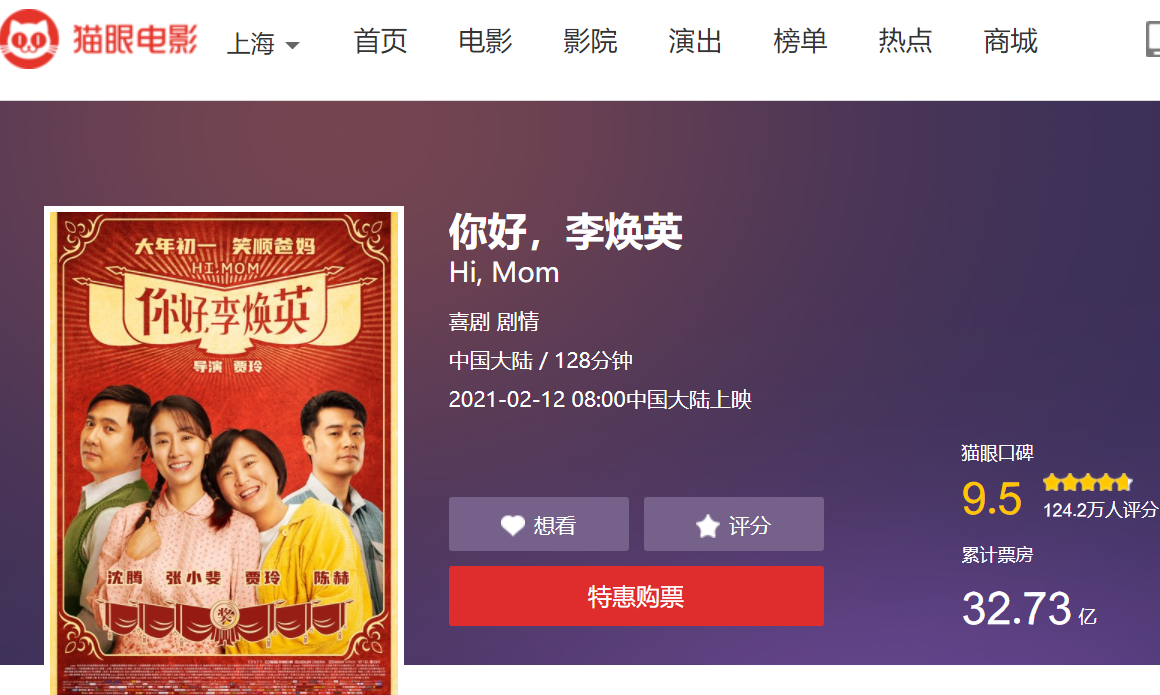The height and width of the screenshot is (695, 1160).
Task: Switch to the 榜单 tab
Action: tap(800, 41)
